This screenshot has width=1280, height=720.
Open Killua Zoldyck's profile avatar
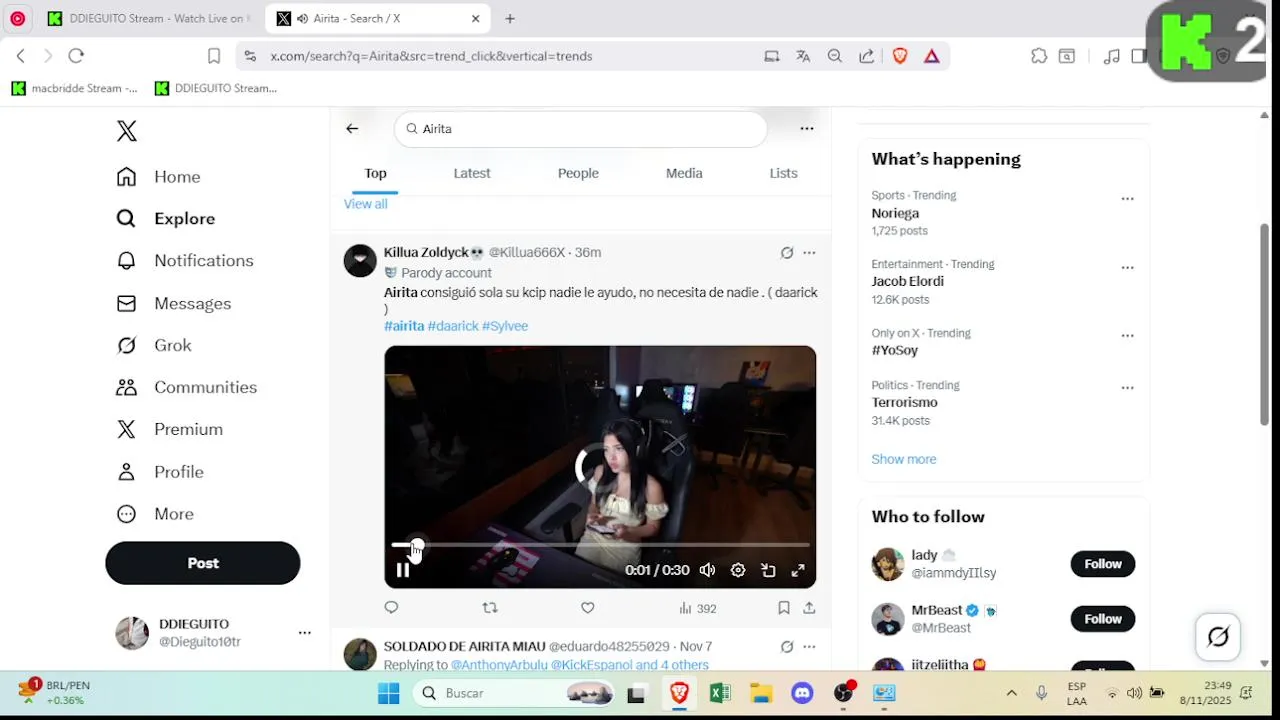tap(360, 260)
